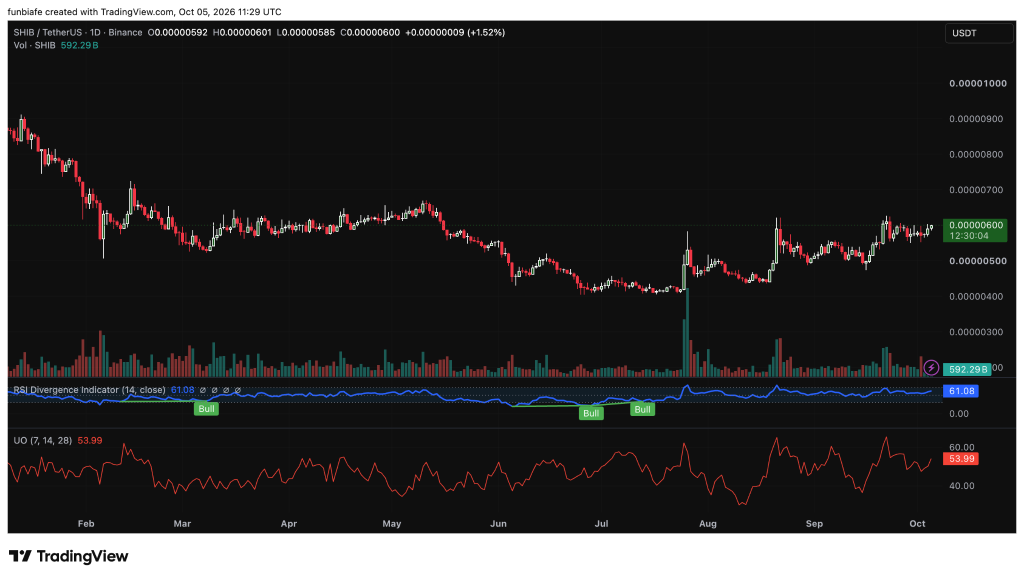Click the 53.99 value in UO legend
Screen dimensions: 1024x579
pos(90,441)
